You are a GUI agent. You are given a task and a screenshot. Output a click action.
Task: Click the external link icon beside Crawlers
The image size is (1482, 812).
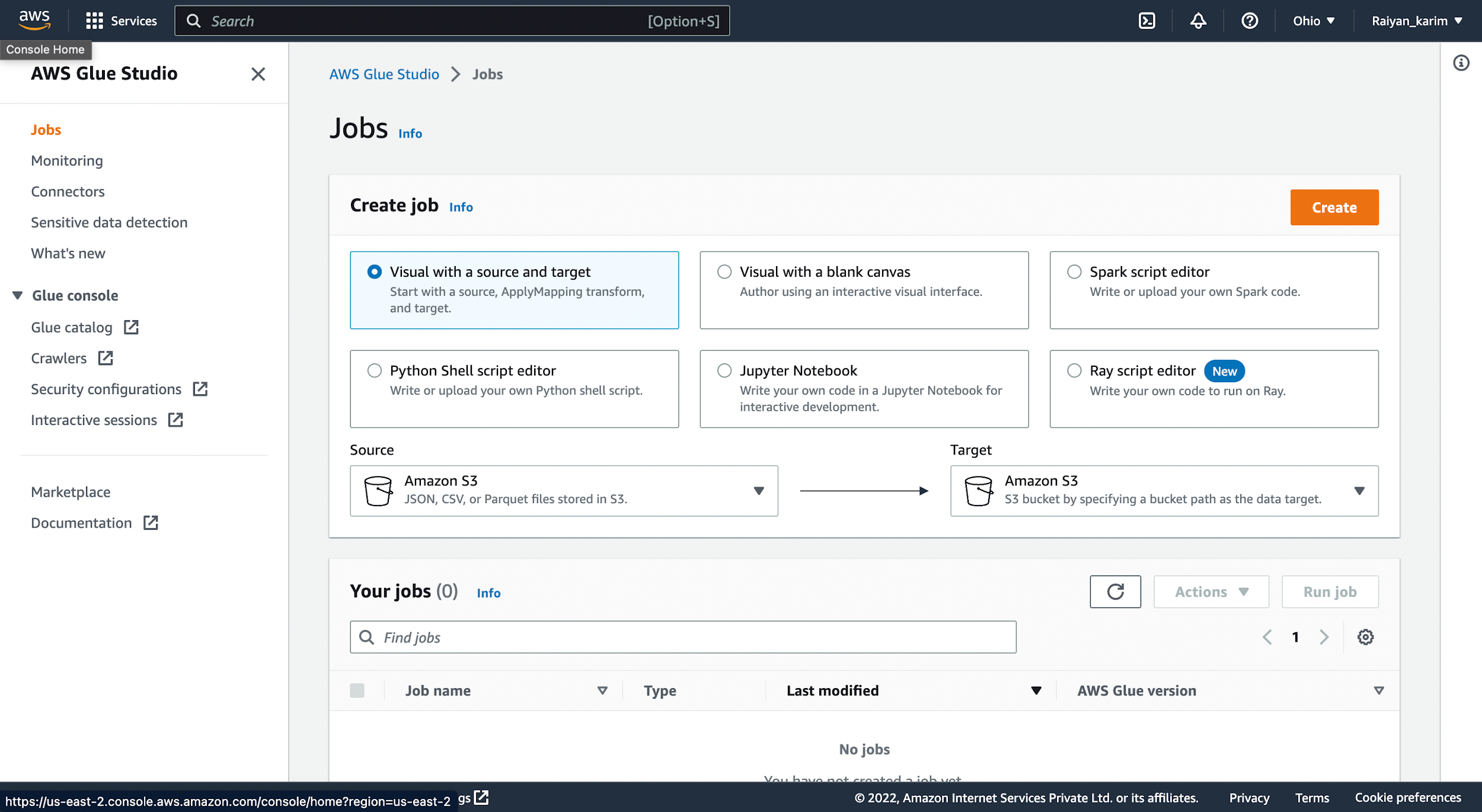coord(106,358)
